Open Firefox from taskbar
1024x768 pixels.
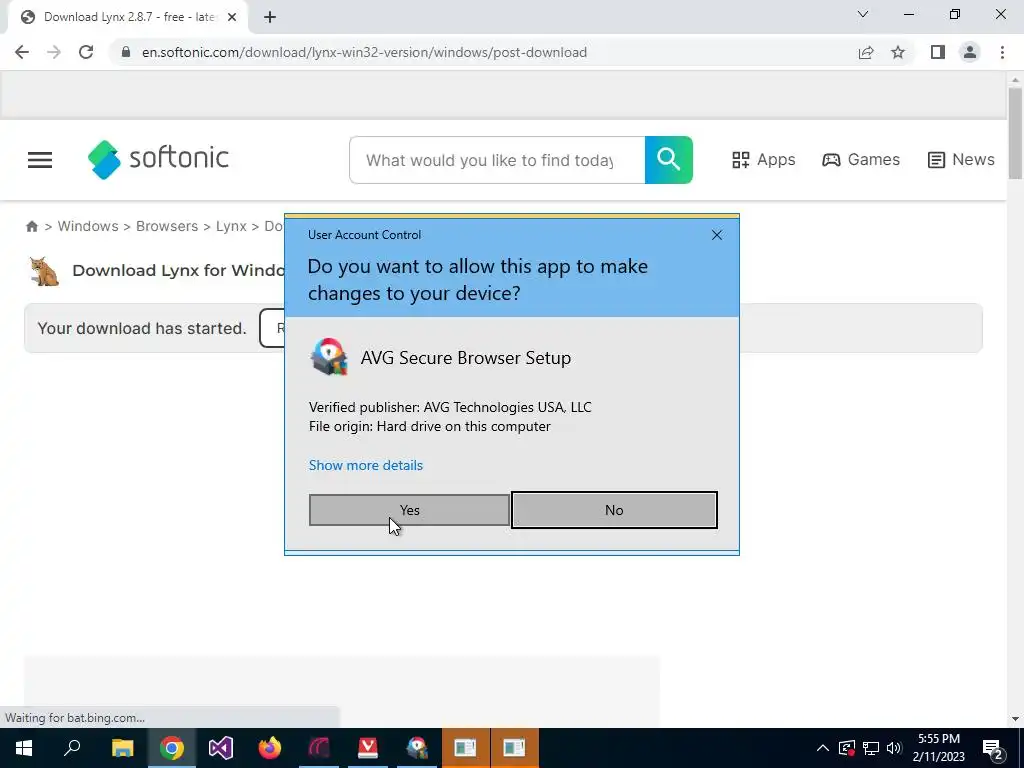click(270, 748)
